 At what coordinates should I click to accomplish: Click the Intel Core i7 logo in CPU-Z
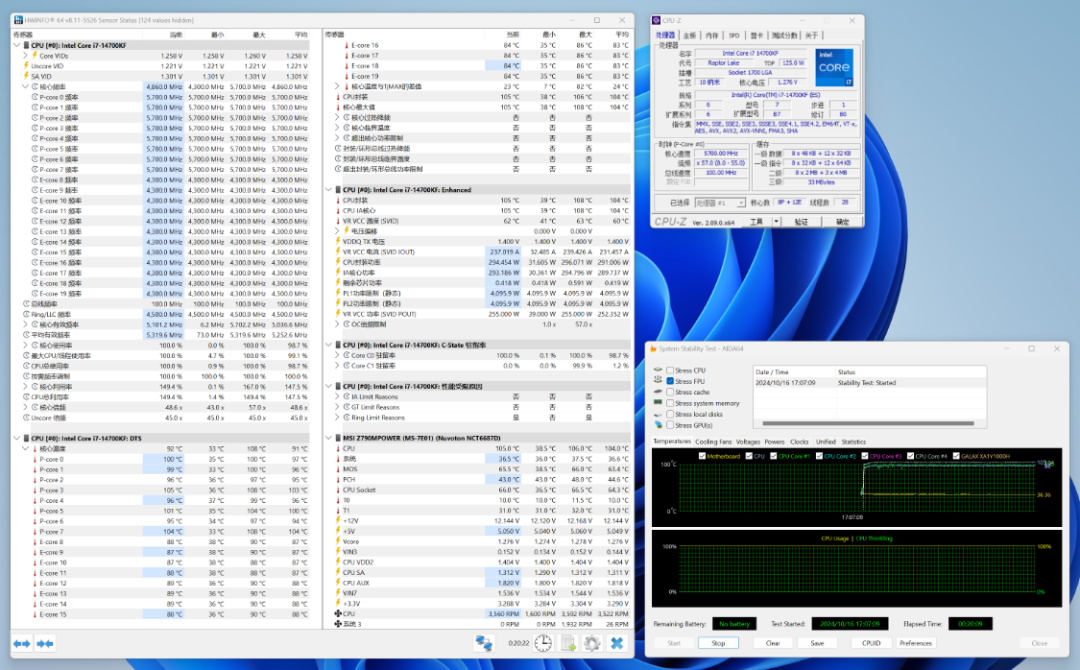(834, 69)
